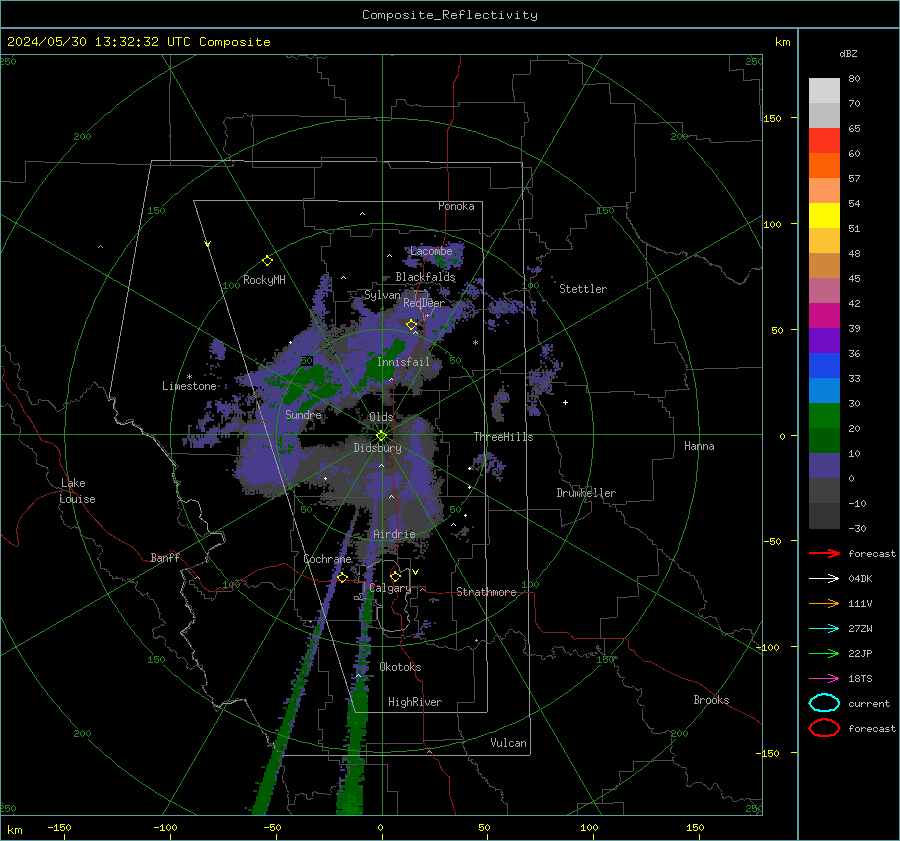
Task: Click the 42 dBZ pink color swatch
Action: [x=824, y=290]
